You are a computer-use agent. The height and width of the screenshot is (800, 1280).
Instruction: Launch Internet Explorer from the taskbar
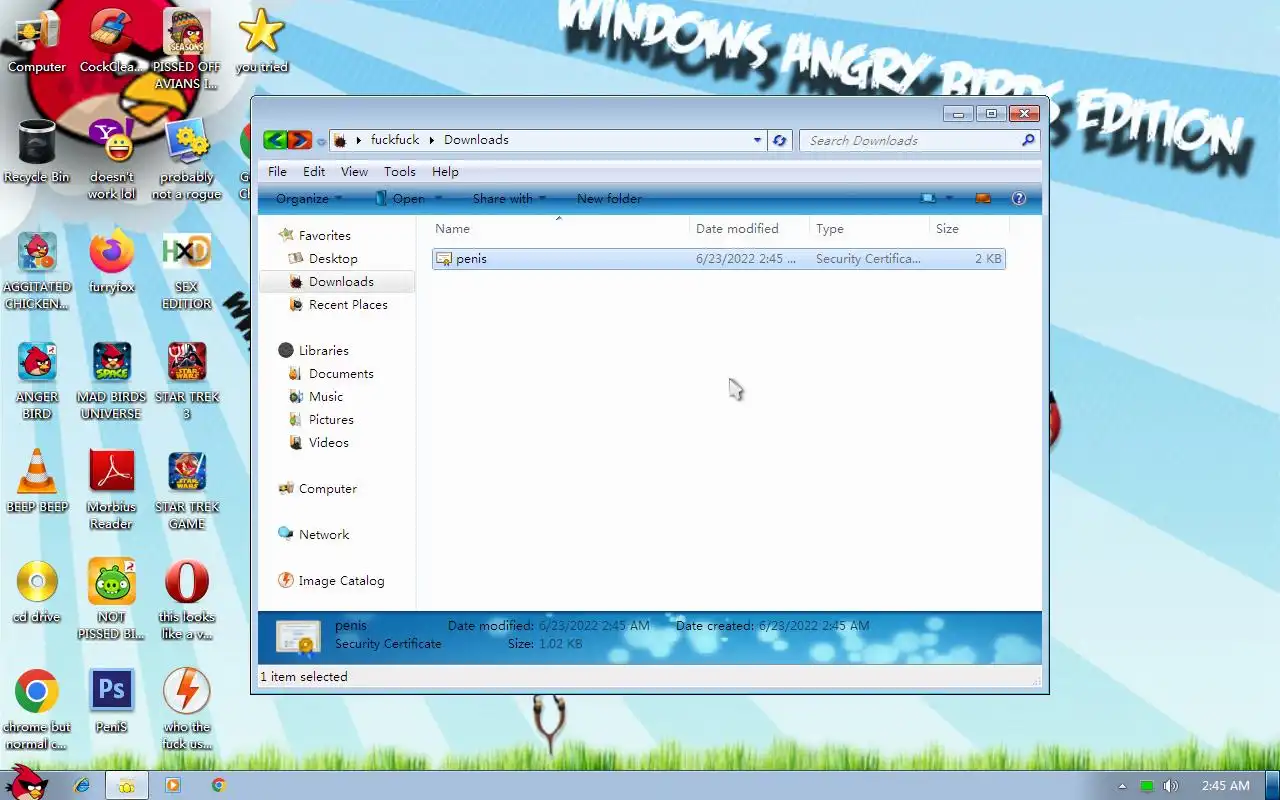point(82,785)
